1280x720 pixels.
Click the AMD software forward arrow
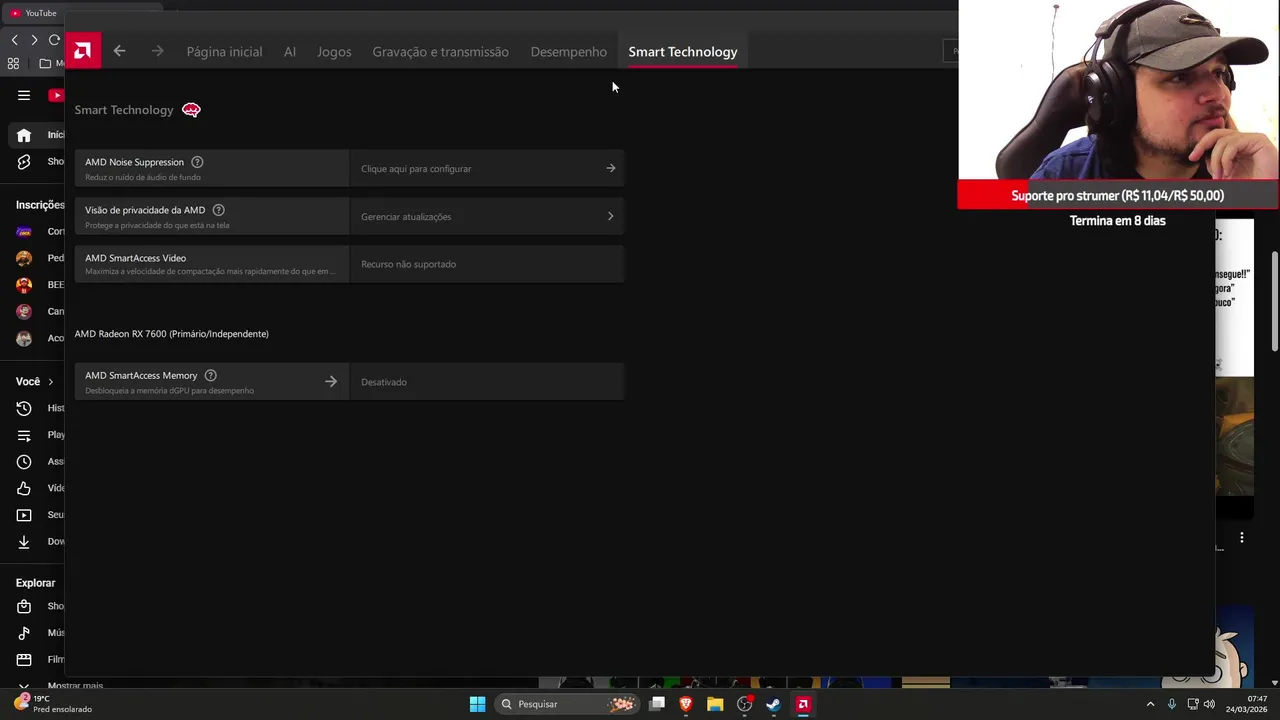[157, 51]
